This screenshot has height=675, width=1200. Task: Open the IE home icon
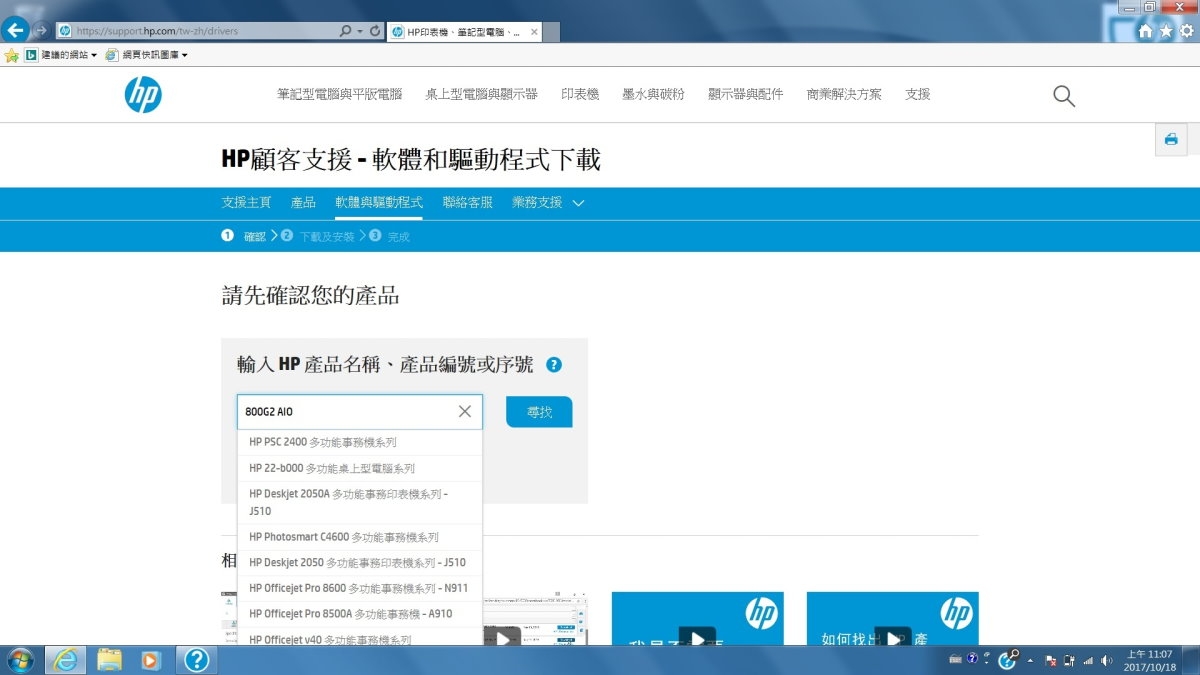click(1145, 31)
